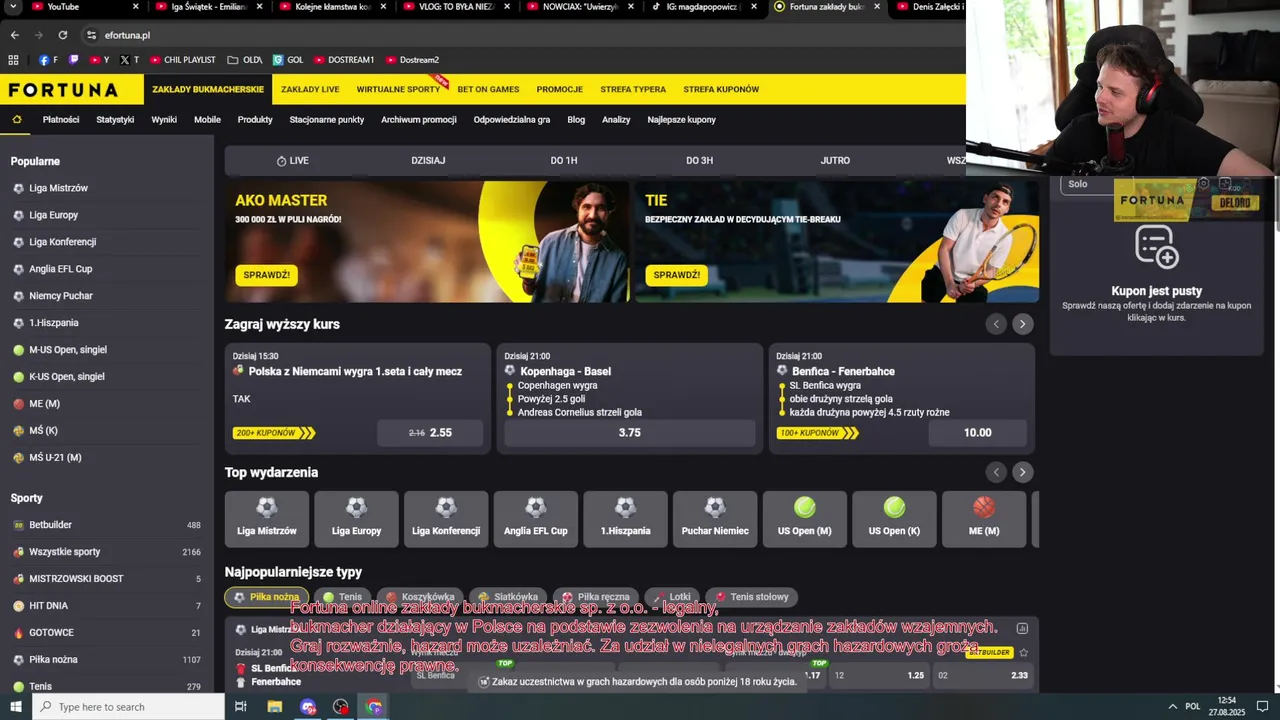
Task: Select the Lotki type filter
Action: click(672, 597)
